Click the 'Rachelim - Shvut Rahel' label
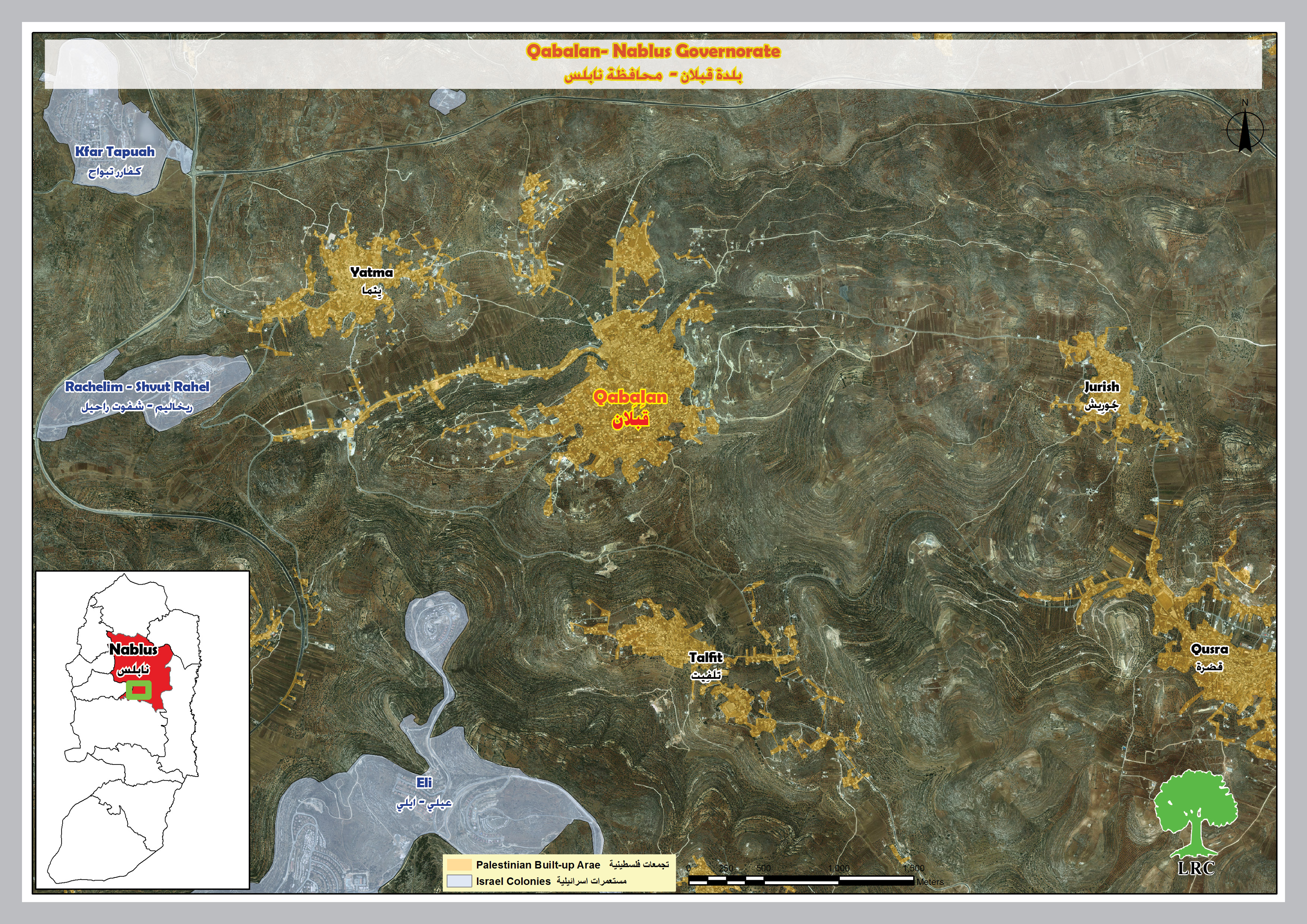This screenshot has width=1307, height=924. (137, 387)
